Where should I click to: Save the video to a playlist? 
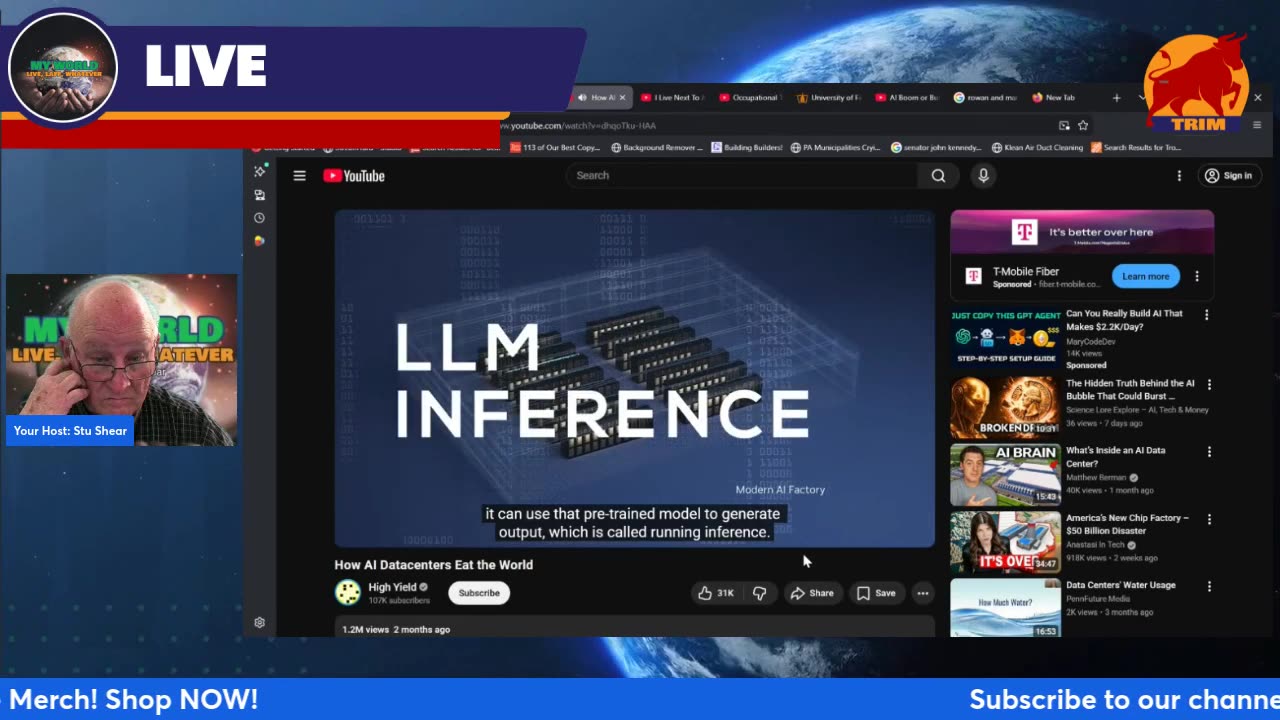pyautogui.click(x=875, y=593)
